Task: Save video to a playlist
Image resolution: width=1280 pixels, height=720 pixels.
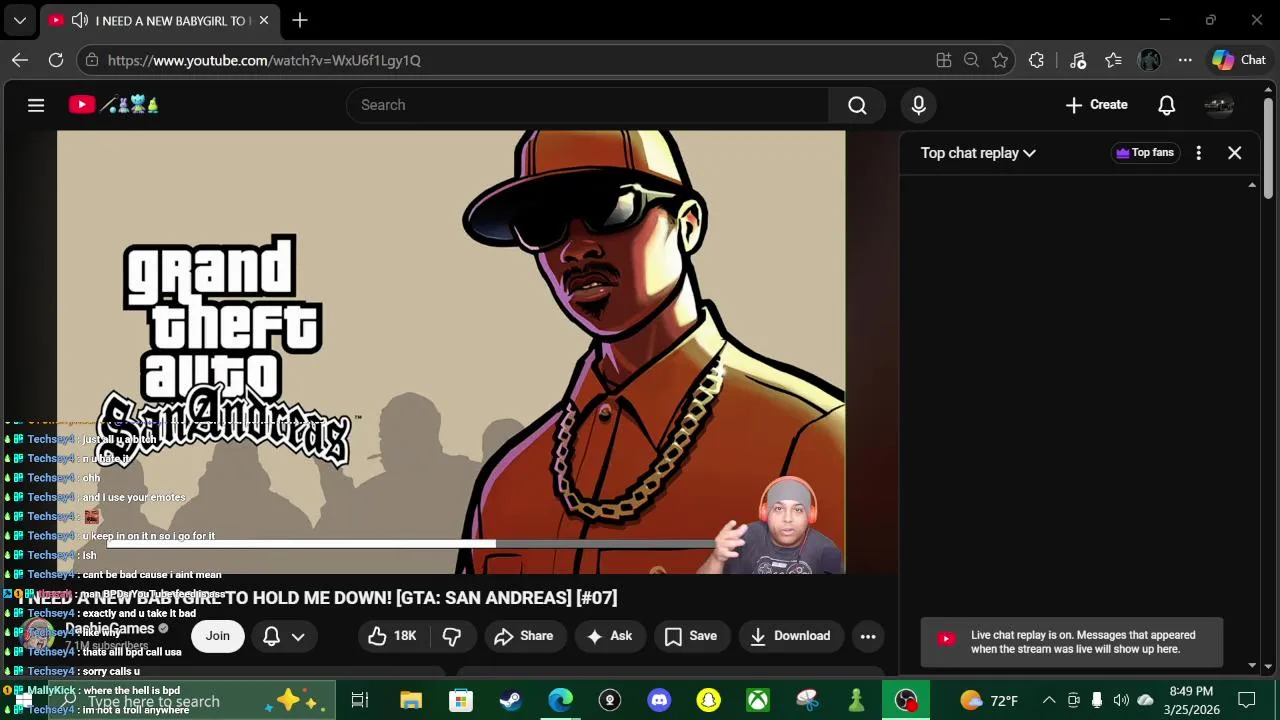Action: (691, 636)
